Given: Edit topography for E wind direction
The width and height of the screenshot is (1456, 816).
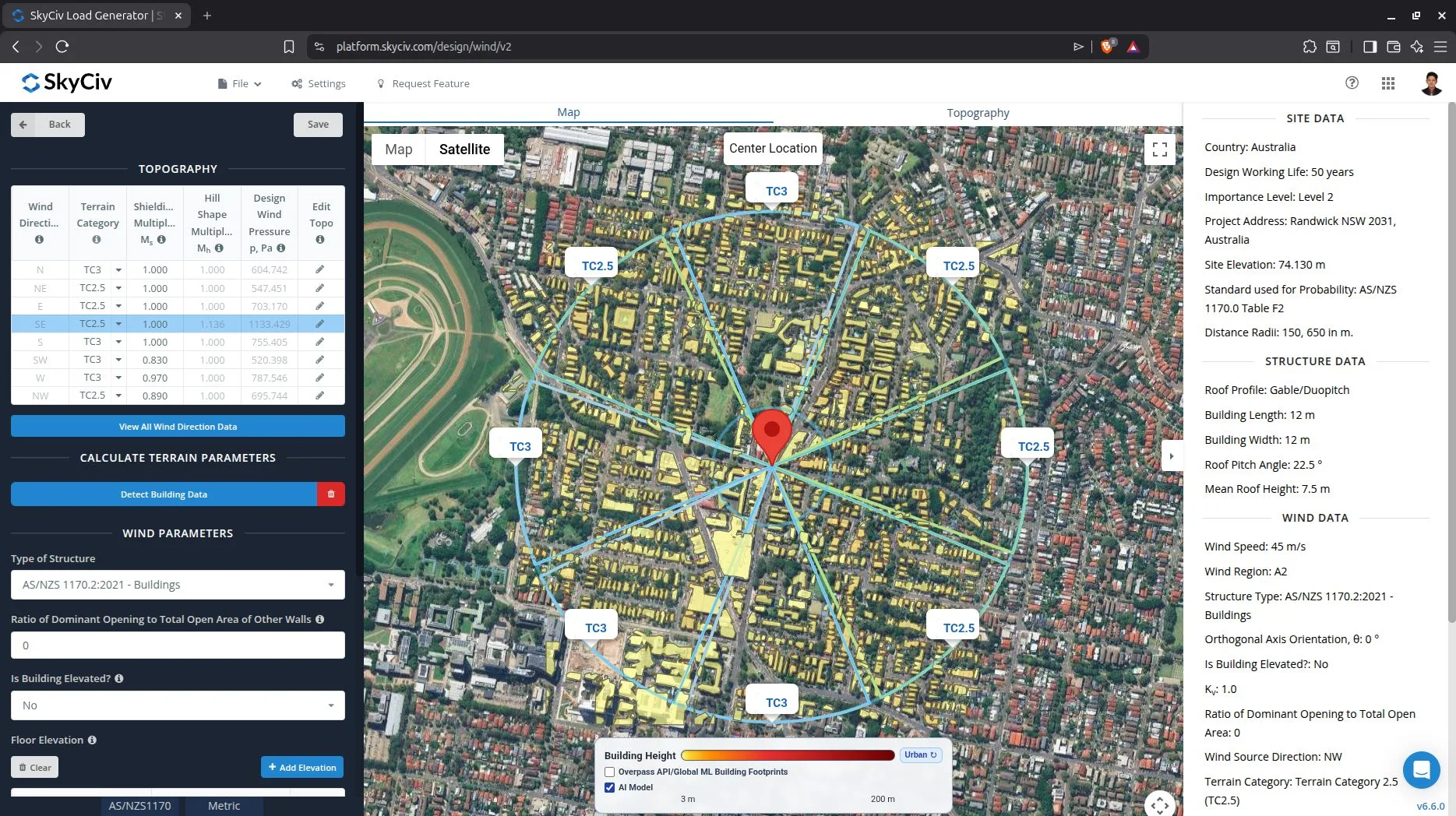Looking at the screenshot, I should (319, 306).
